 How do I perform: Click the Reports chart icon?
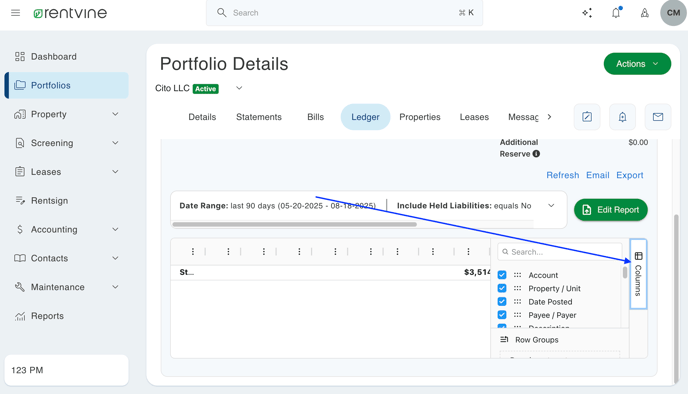click(20, 316)
